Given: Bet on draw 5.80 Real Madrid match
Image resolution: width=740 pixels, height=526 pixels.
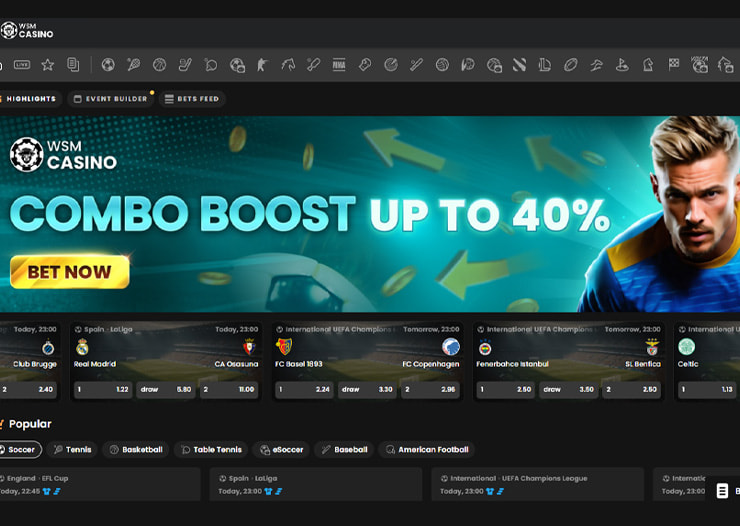Looking at the screenshot, I should [166, 390].
